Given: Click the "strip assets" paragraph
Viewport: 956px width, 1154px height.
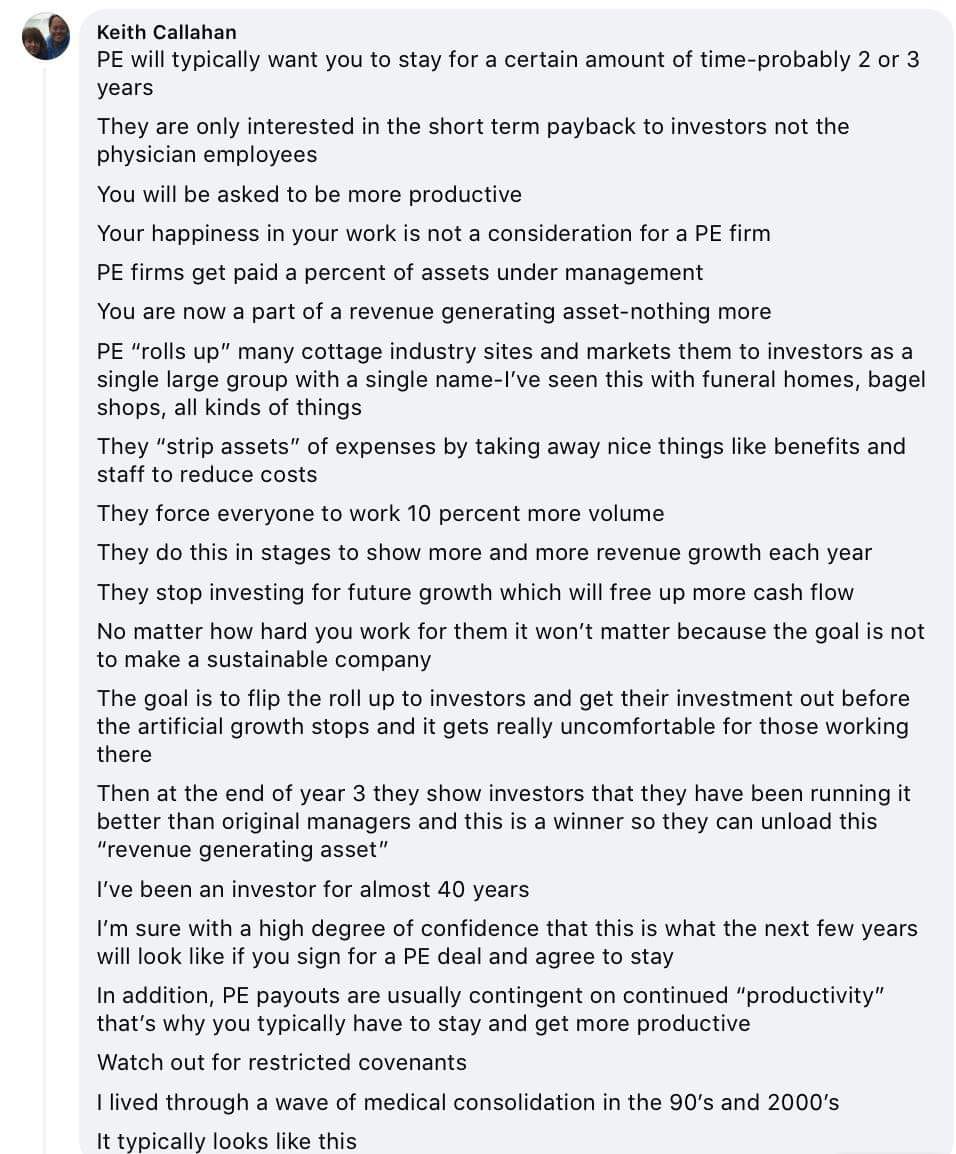Looking at the screenshot, I should click(500, 460).
